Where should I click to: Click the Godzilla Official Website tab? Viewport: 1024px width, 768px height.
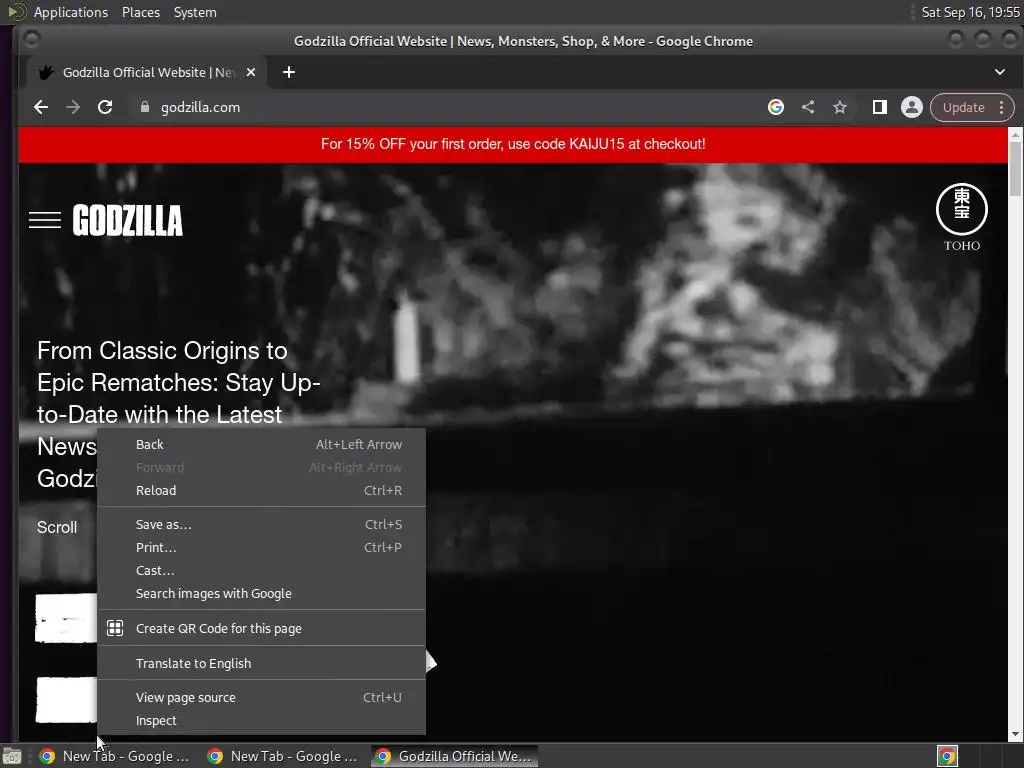click(x=146, y=72)
